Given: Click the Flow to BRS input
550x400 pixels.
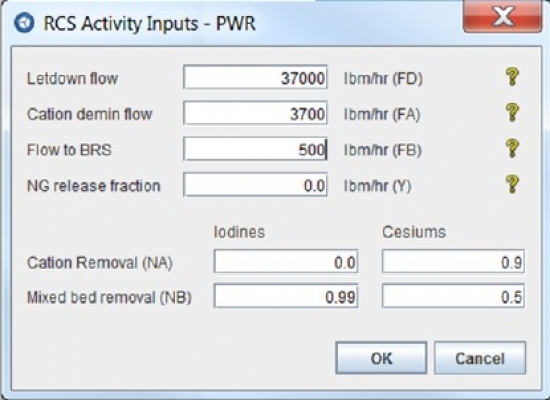Looking at the screenshot, I should 255,149.
